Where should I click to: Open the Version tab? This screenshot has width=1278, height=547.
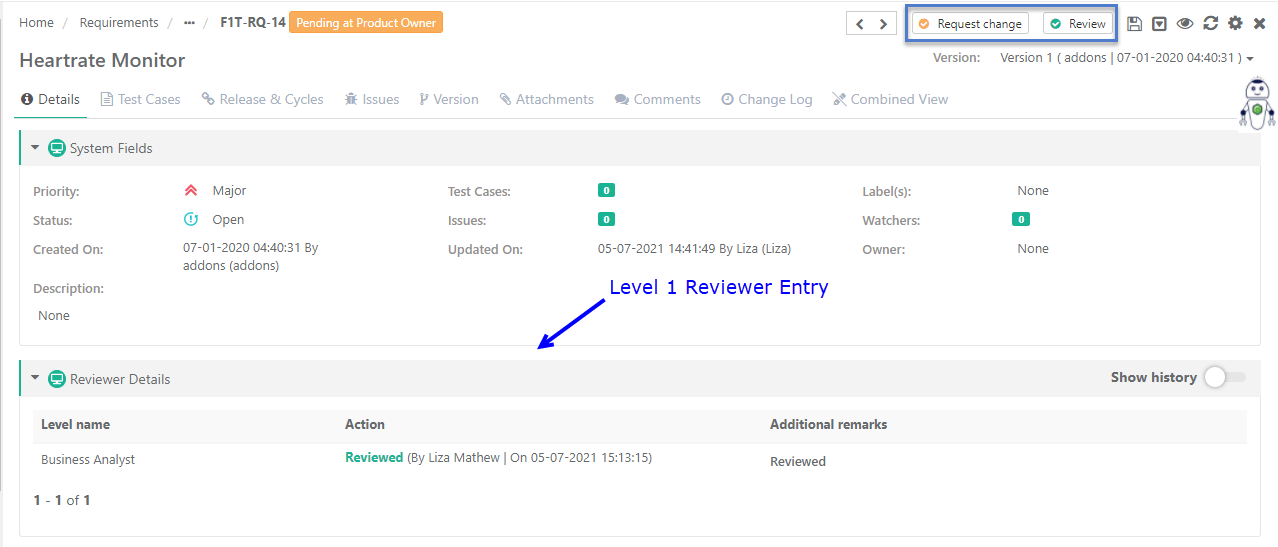[449, 99]
